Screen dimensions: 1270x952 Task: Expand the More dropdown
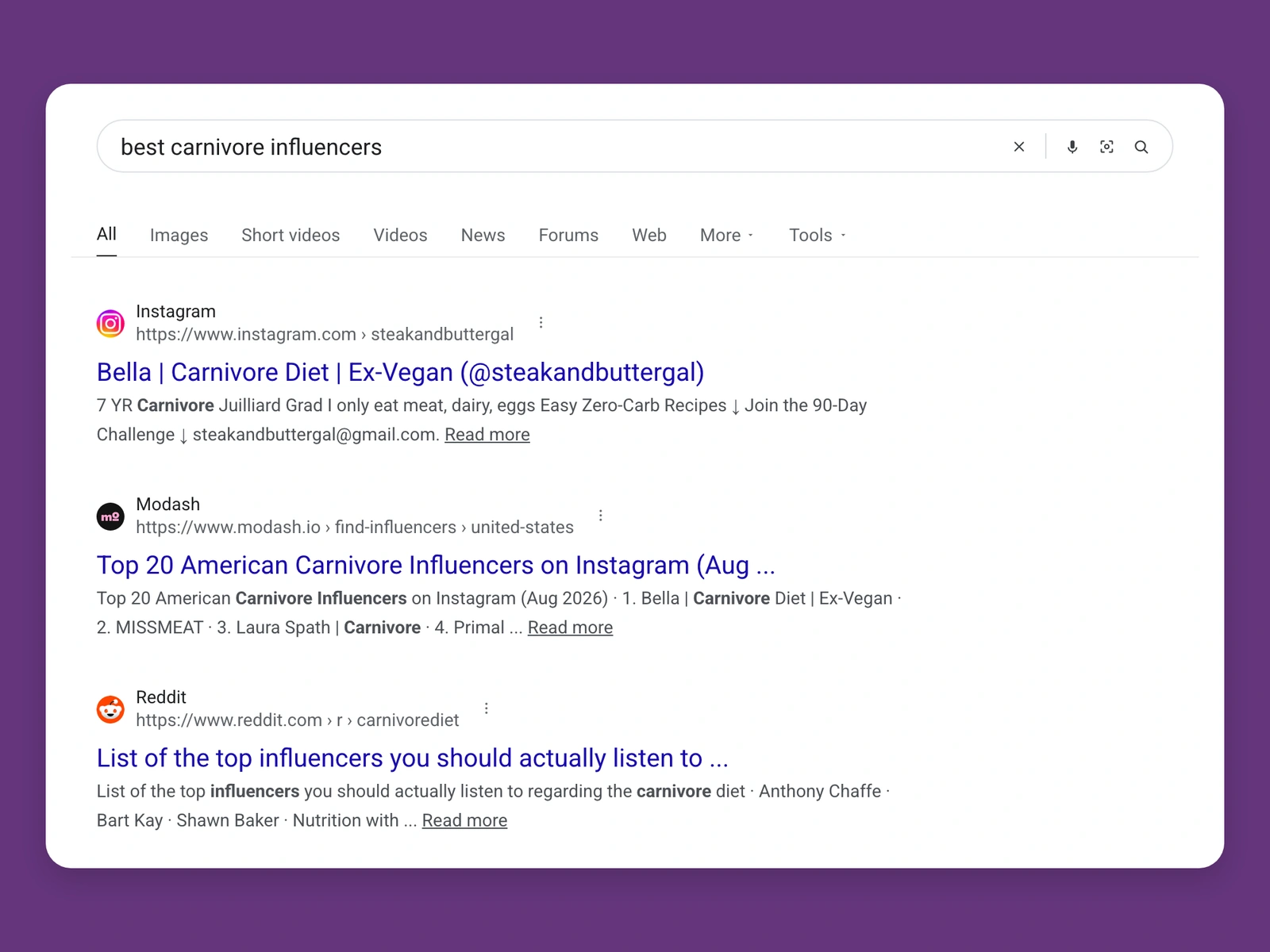(x=727, y=235)
